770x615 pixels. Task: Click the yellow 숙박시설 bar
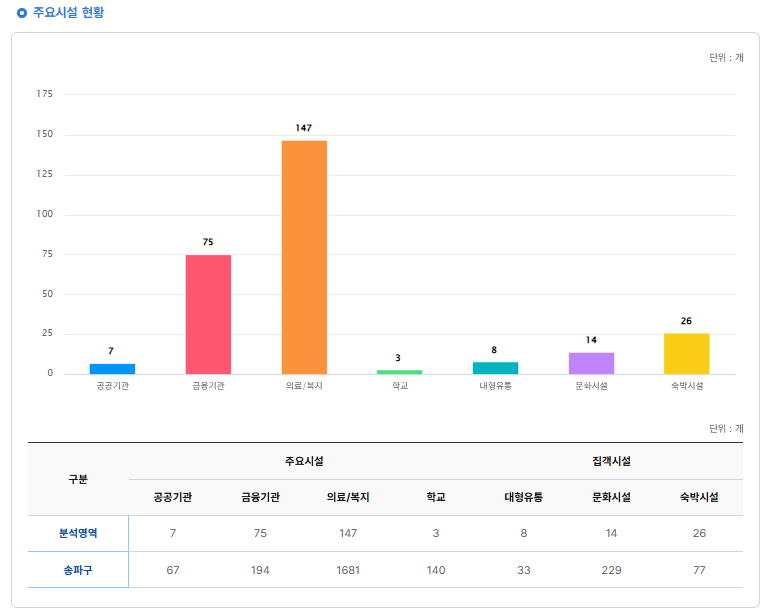click(687, 354)
